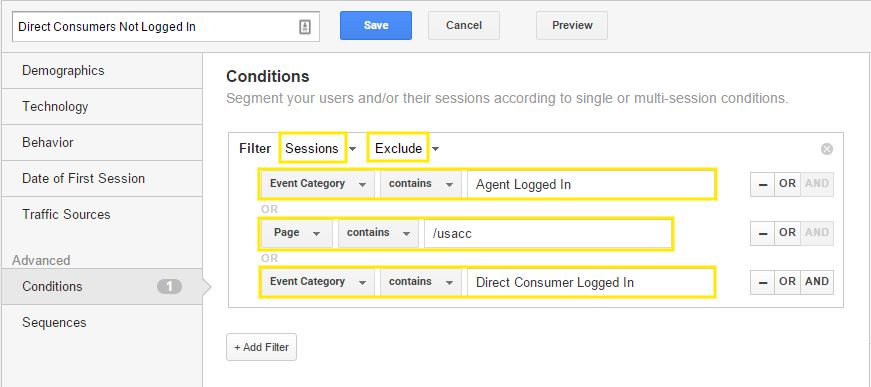
Task: Go to the Sequences section
Action: [x=102, y=323]
